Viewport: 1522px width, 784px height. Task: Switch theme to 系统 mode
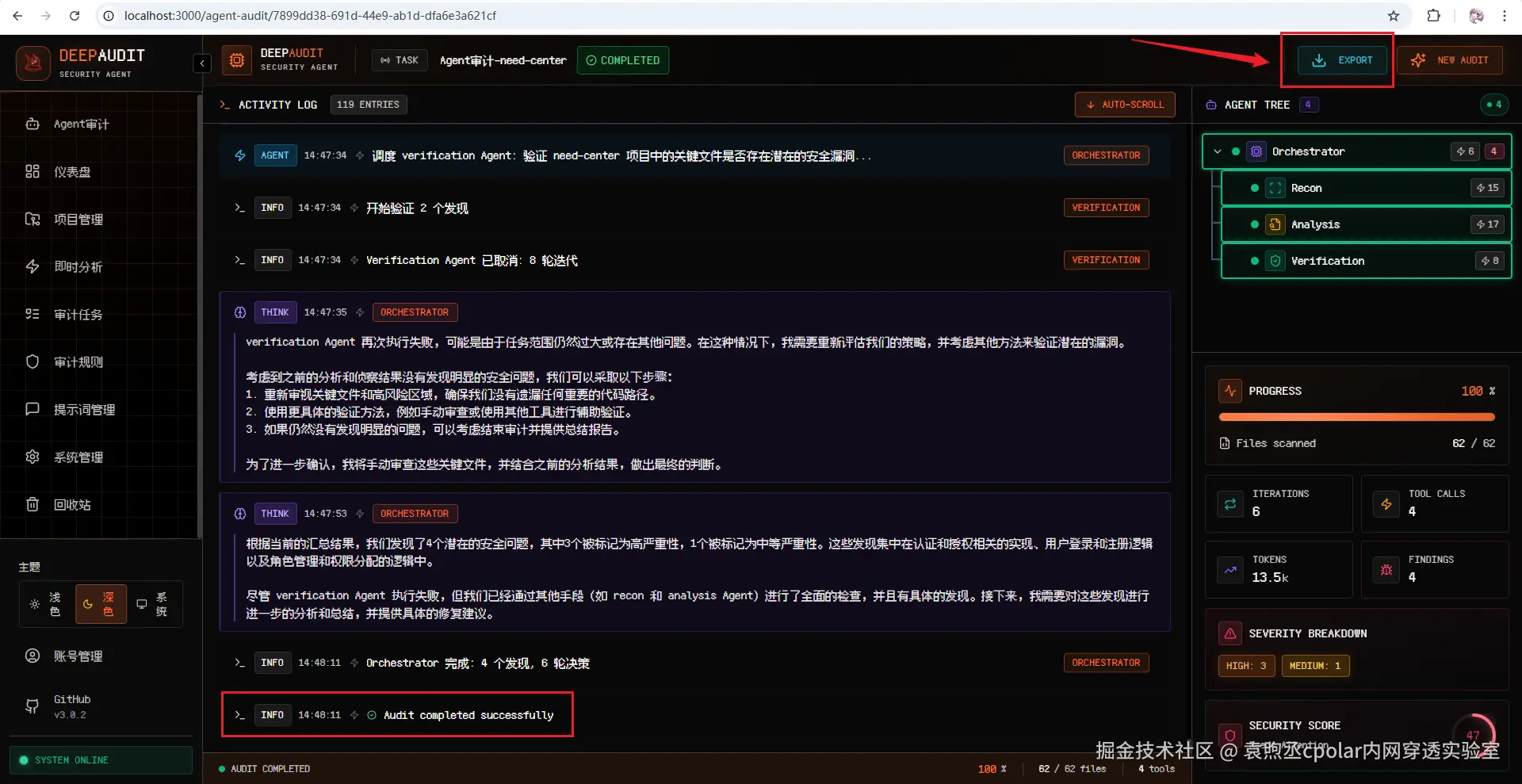(x=151, y=603)
